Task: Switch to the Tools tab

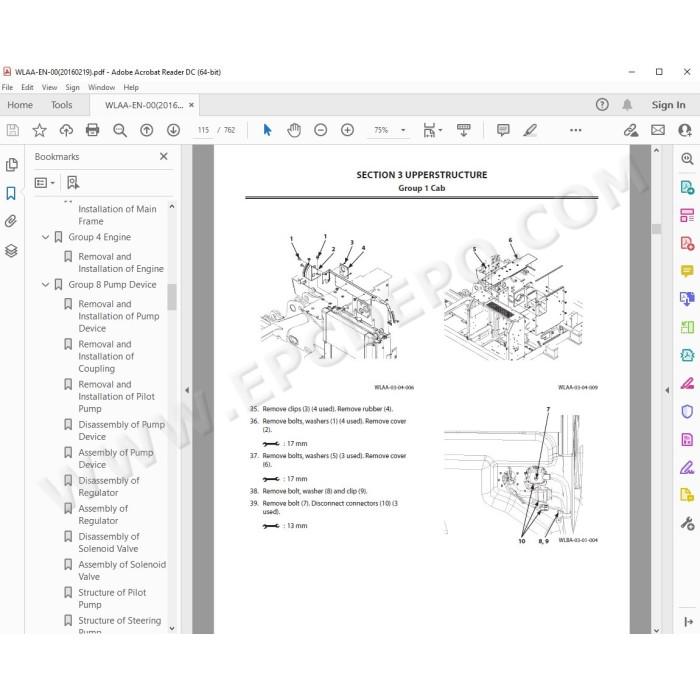Action: [x=61, y=105]
